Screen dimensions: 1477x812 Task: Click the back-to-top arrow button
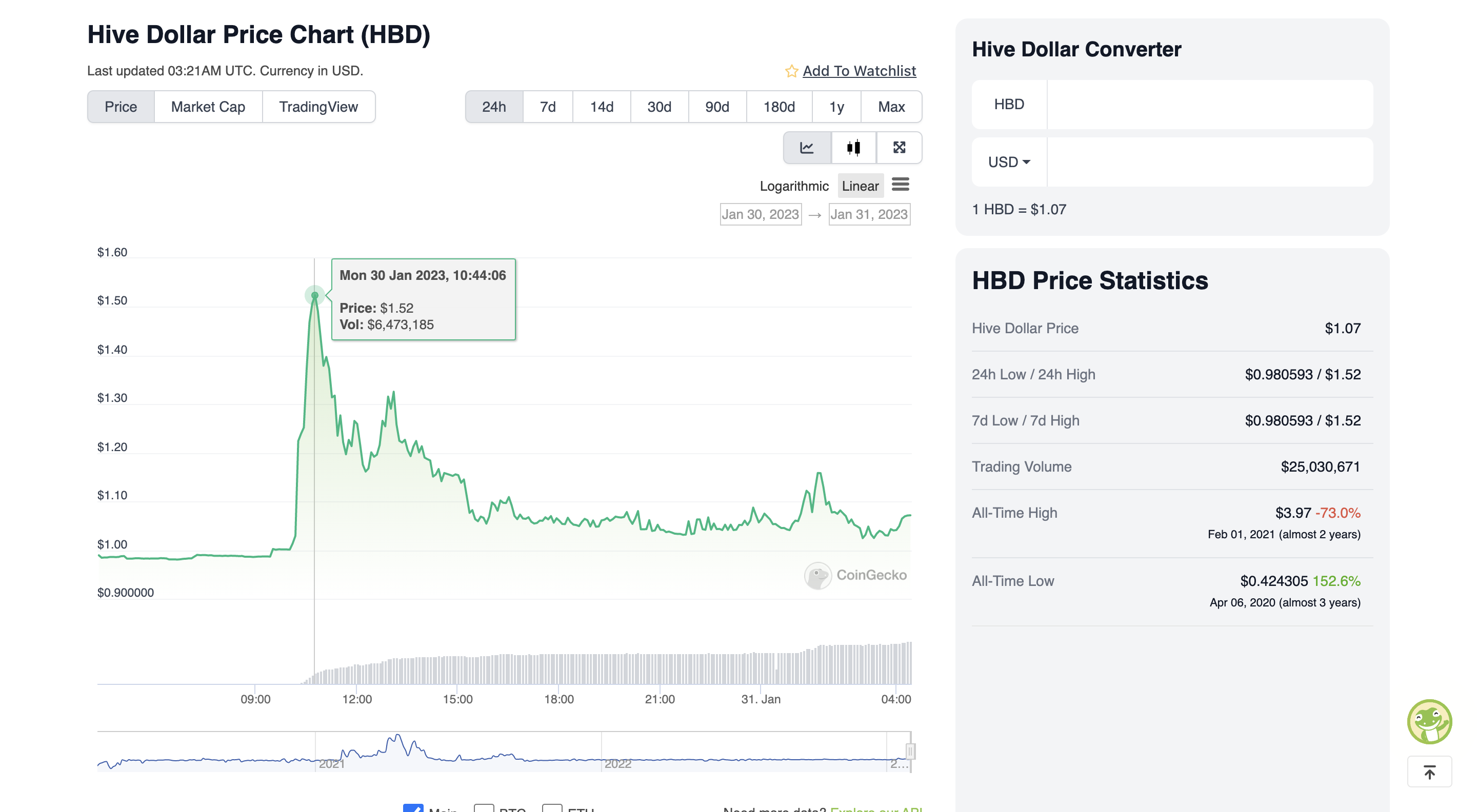[x=1429, y=772]
